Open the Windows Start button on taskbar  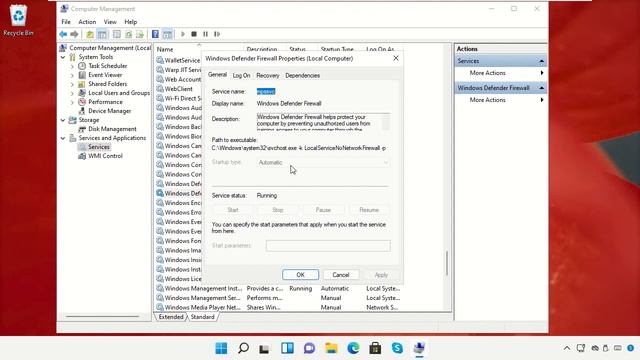(221, 348)
